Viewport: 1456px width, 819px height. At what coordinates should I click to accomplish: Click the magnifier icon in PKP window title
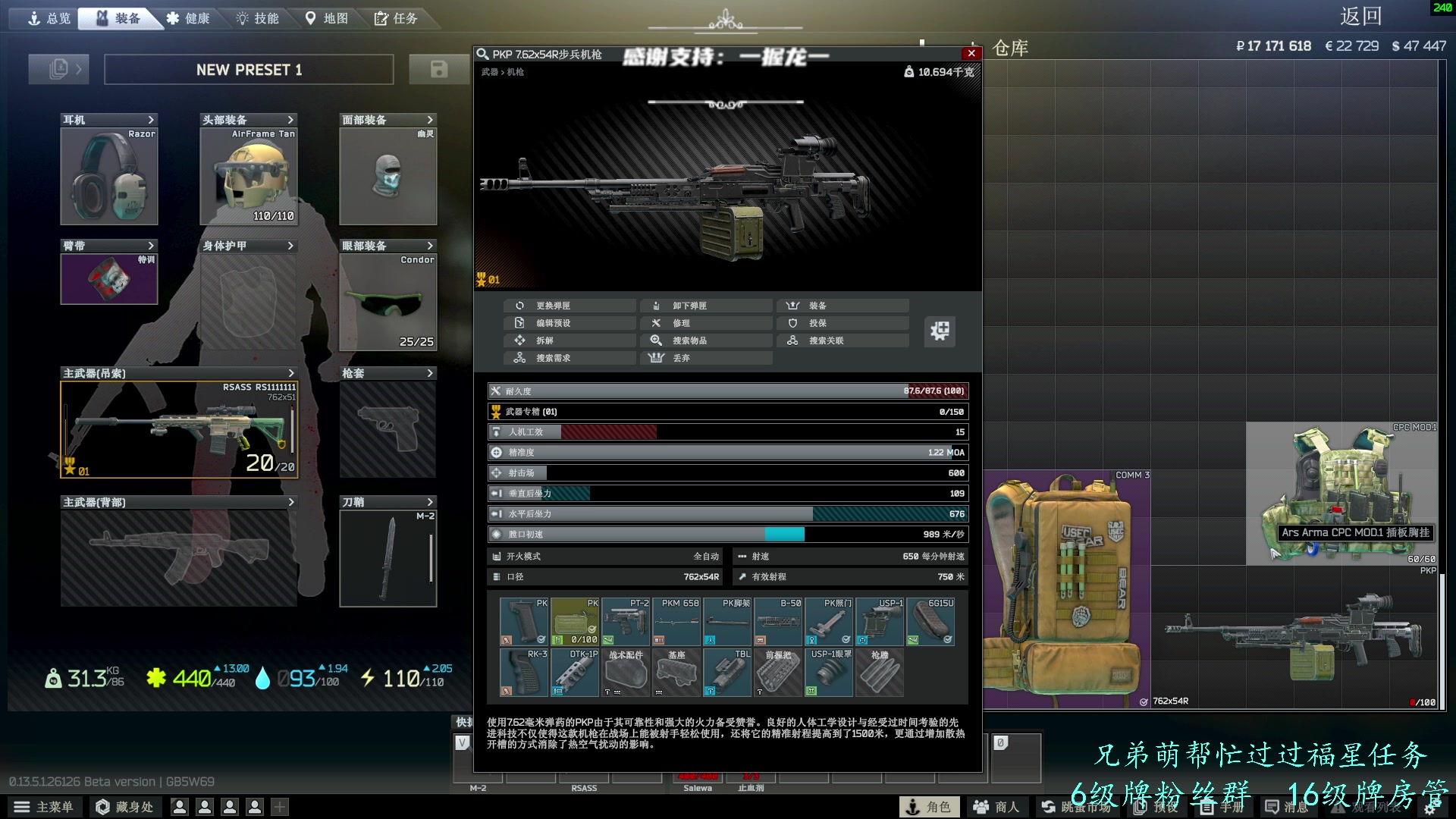click(482, 54)
